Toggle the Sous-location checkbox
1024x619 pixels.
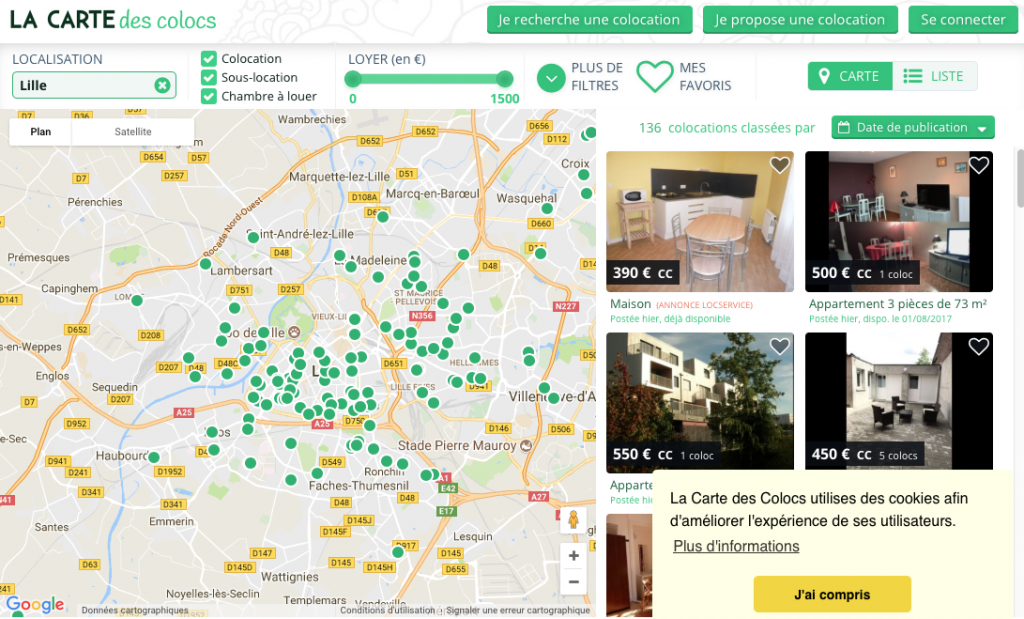coord(209,78)
